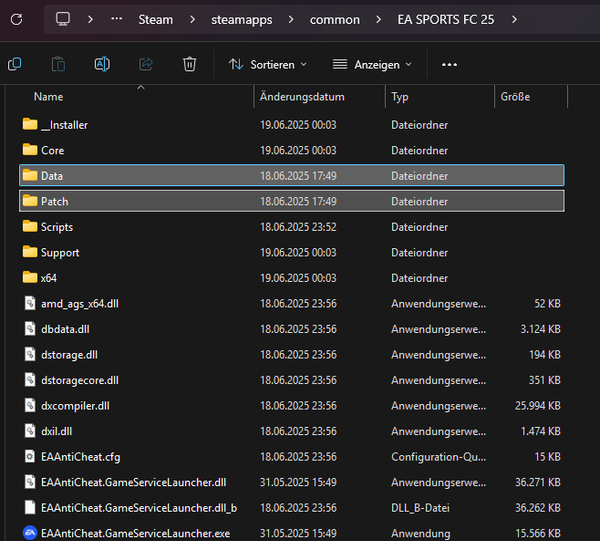The height and width of the screenshot is (541, 600).
Task: Click the dxil.dll file icon
Action: pyautogui.click(x=30, y=431)
